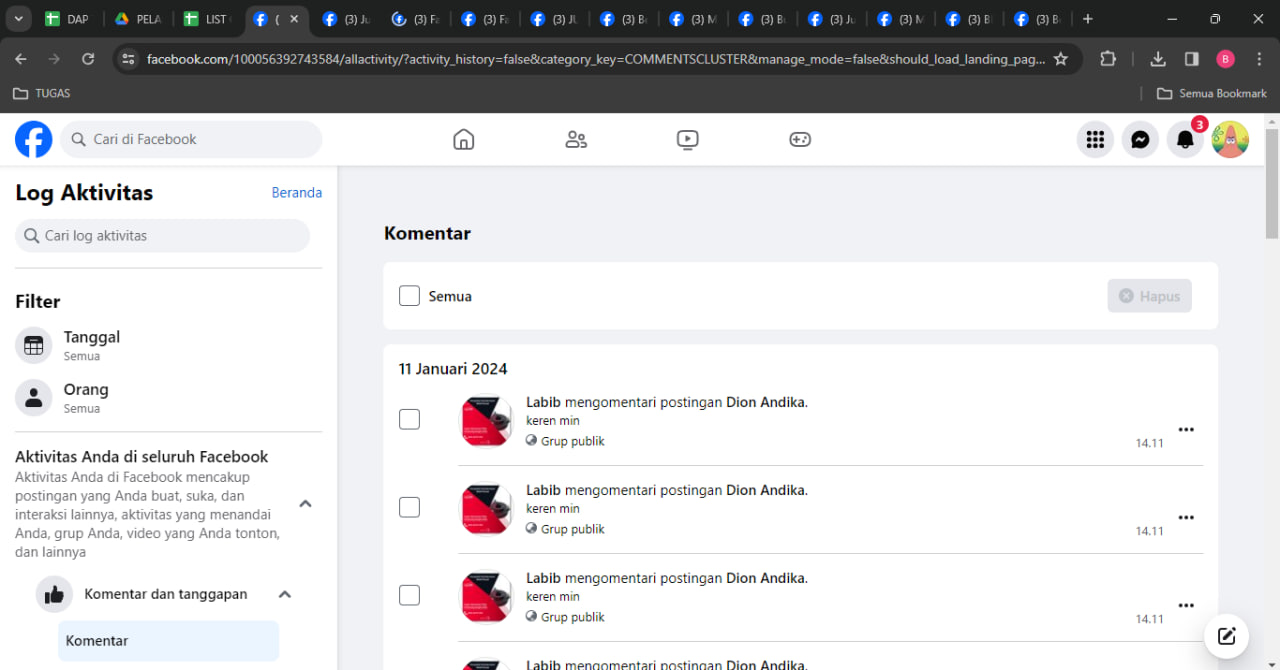Open options menu for second 14.11 comment

[1186, 518]
